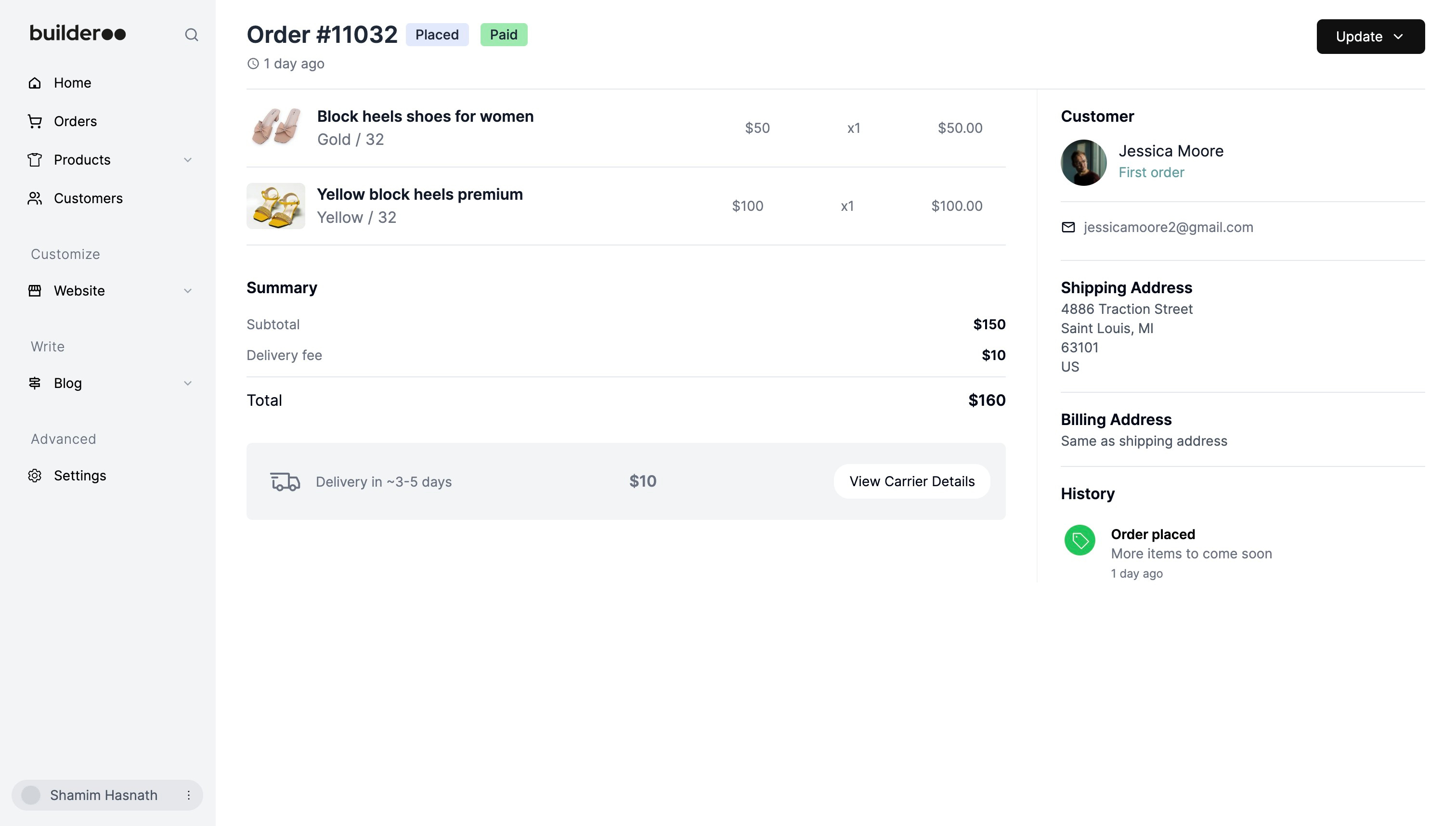Go to Orders in sidebar

tap(75, 121)
